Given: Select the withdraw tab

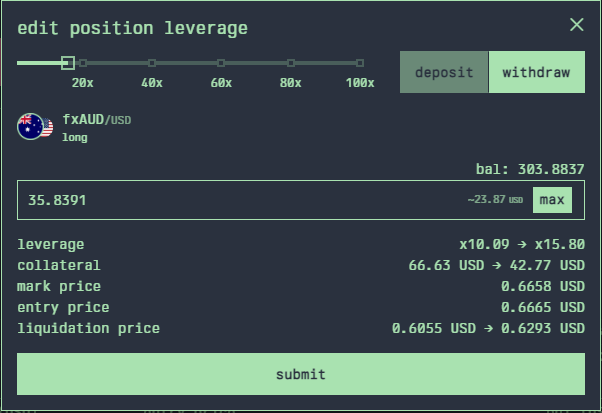Looking at the screenshot, I should [x=536, y=73].
